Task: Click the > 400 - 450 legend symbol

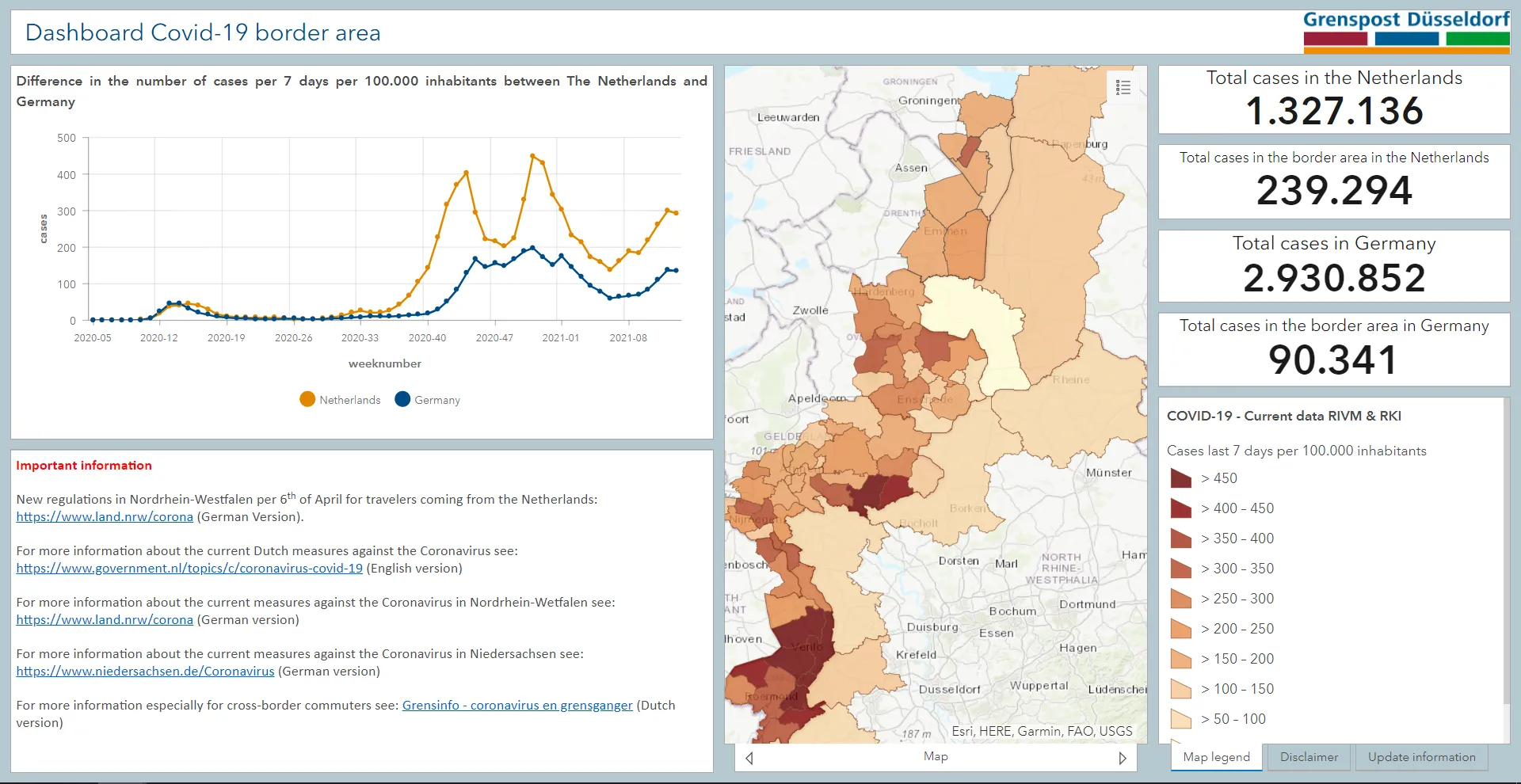Action: (1180, 508)
